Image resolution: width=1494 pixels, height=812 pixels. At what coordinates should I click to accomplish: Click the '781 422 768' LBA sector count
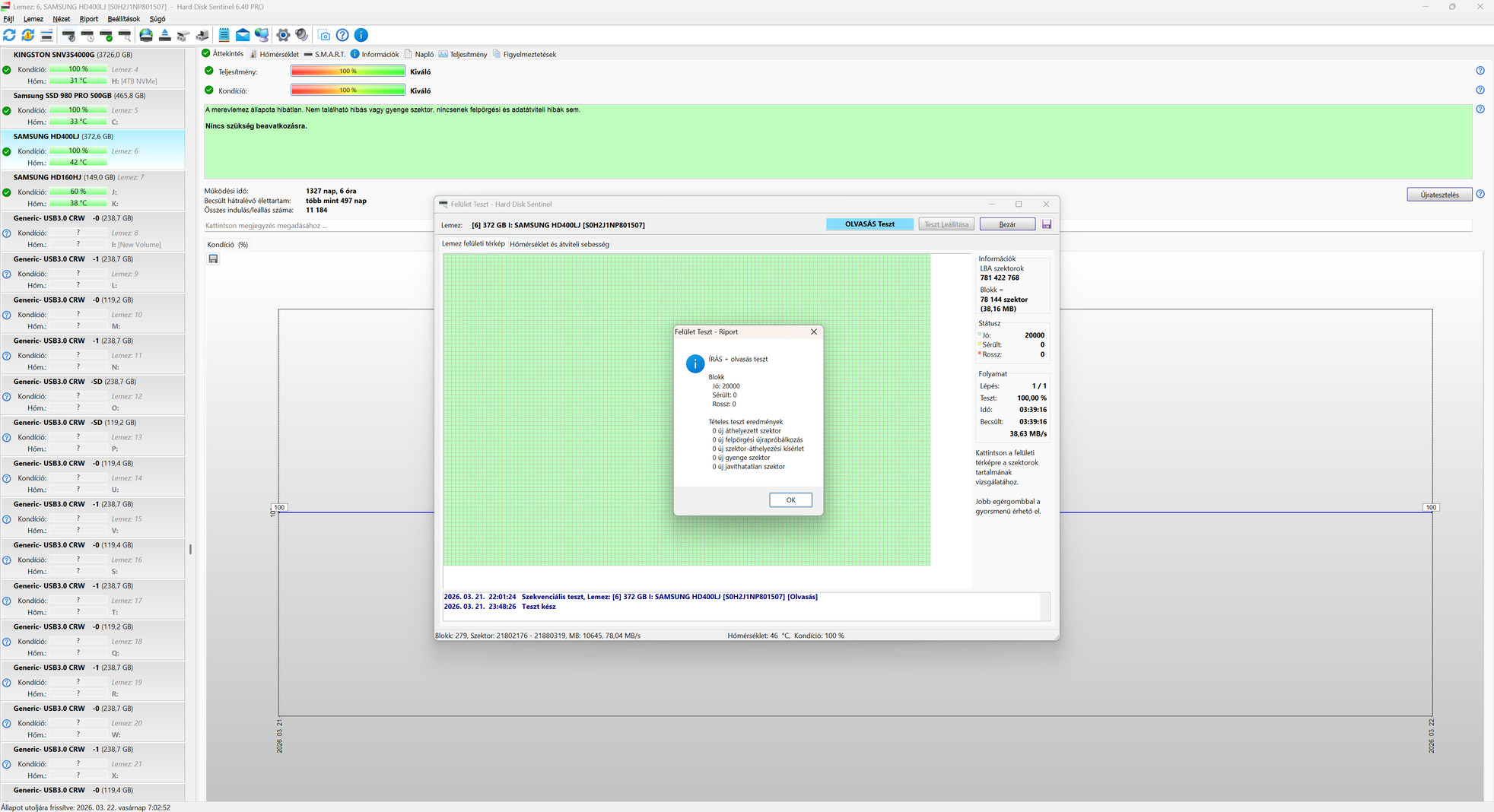click(x=1000, y=278)
